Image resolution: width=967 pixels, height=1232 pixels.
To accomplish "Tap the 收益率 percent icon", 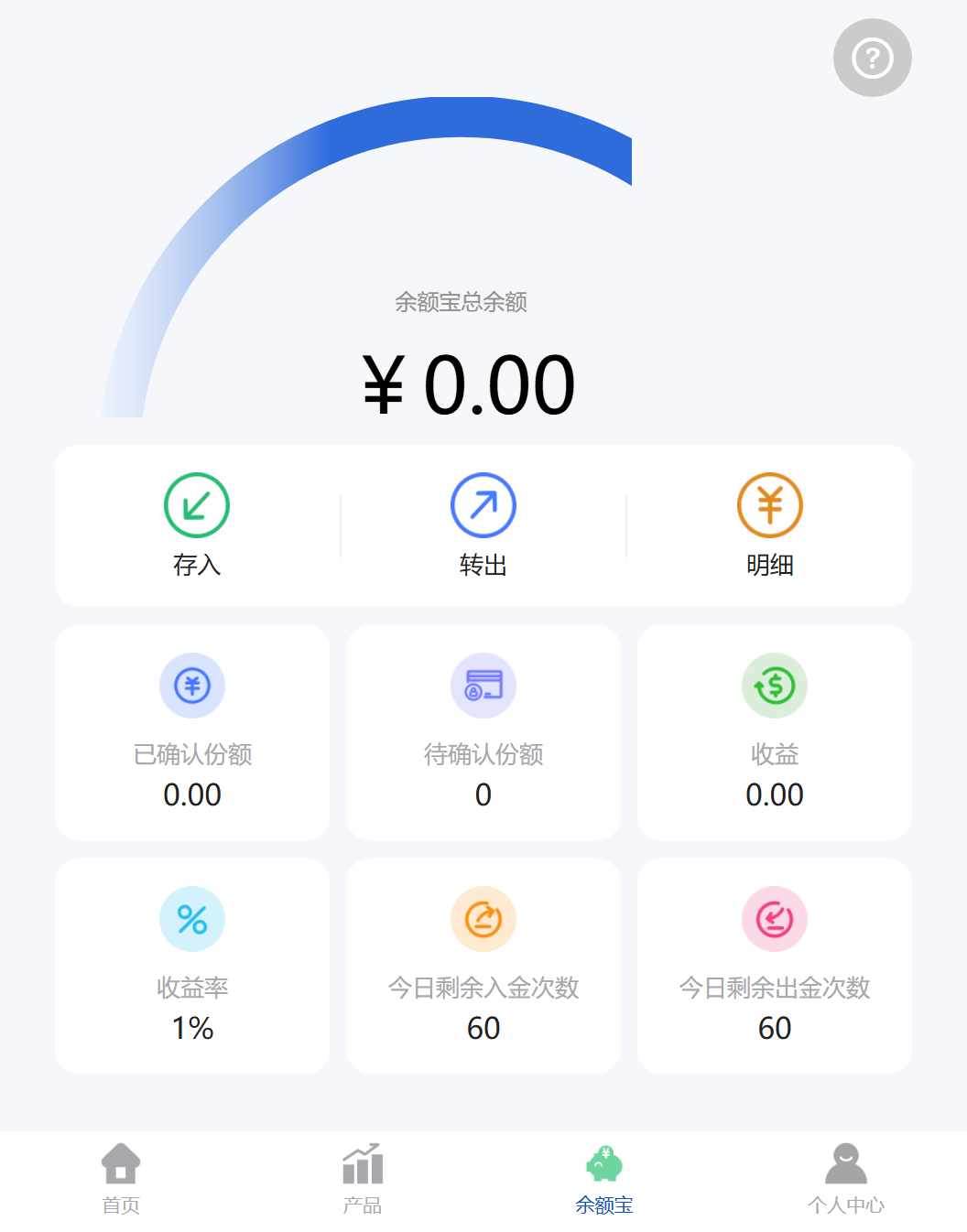I will (192, 919).
